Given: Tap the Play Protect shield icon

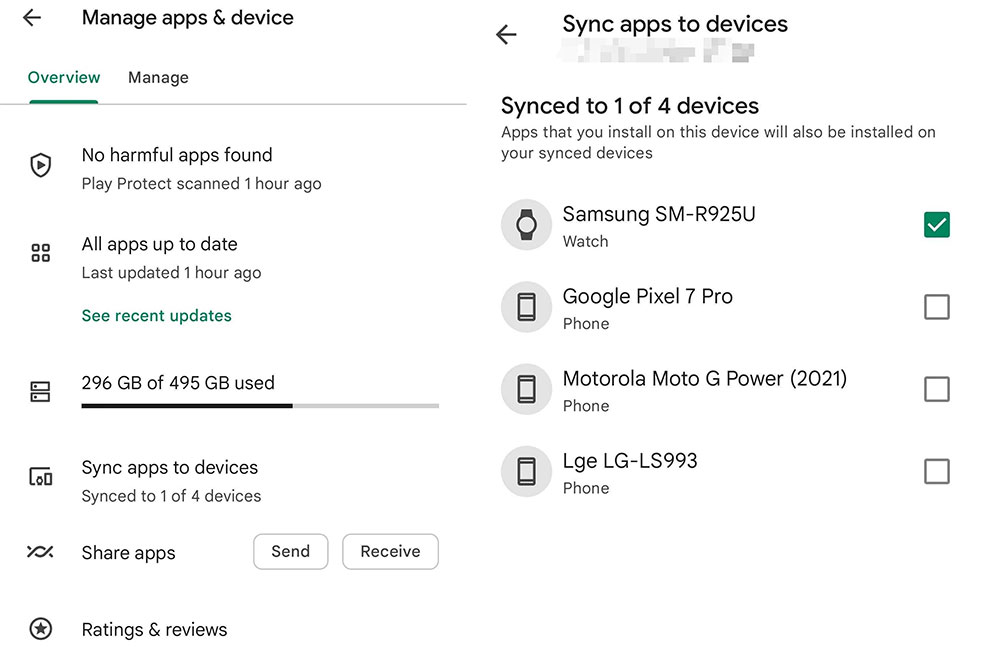Looking at the screenshot, I should point(40,166).
